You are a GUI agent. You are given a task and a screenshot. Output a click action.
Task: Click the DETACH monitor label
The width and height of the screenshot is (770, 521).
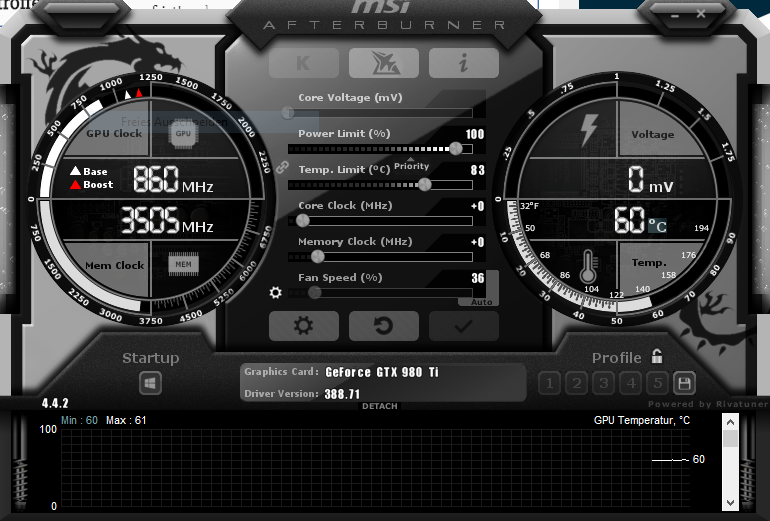coord(380,406)
